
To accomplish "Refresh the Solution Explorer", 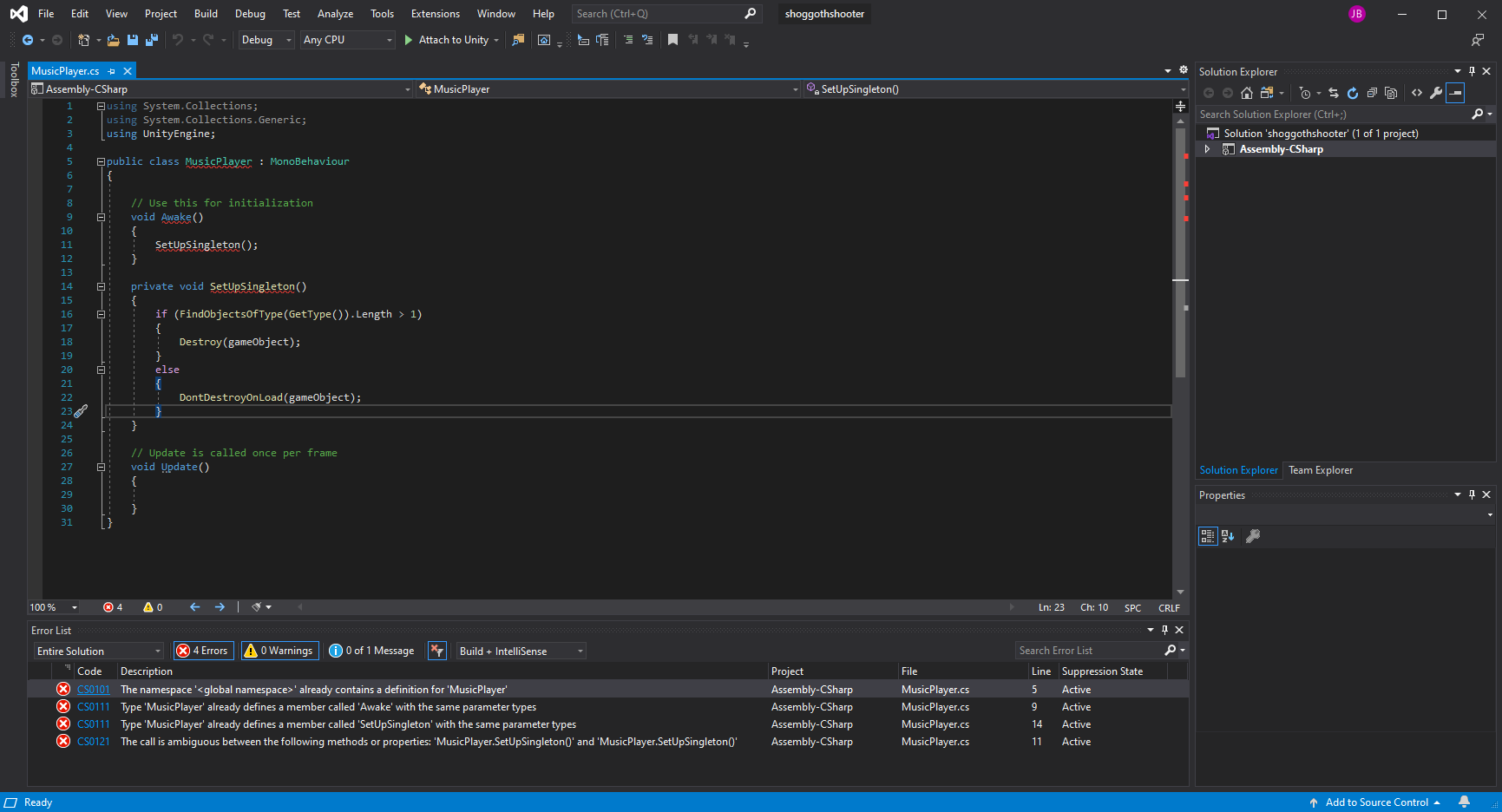I will tap(1353, 93).
